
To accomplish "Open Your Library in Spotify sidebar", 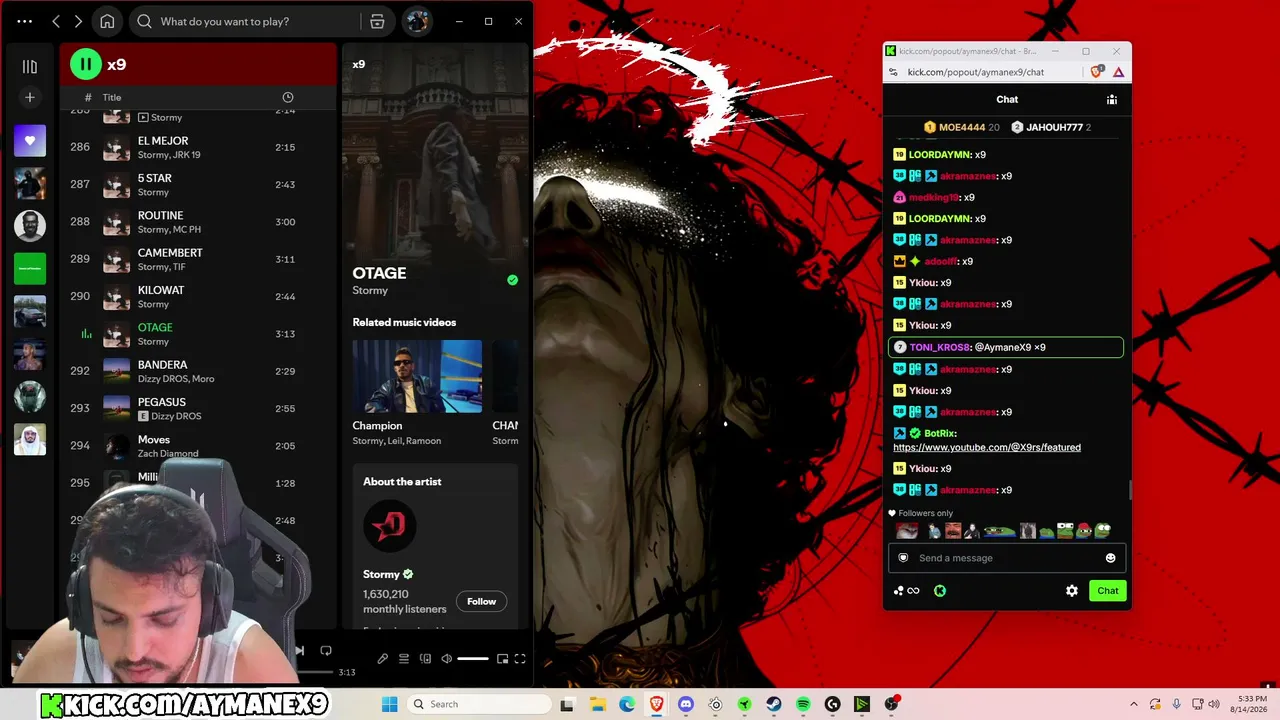I will (x=30, y=66).
